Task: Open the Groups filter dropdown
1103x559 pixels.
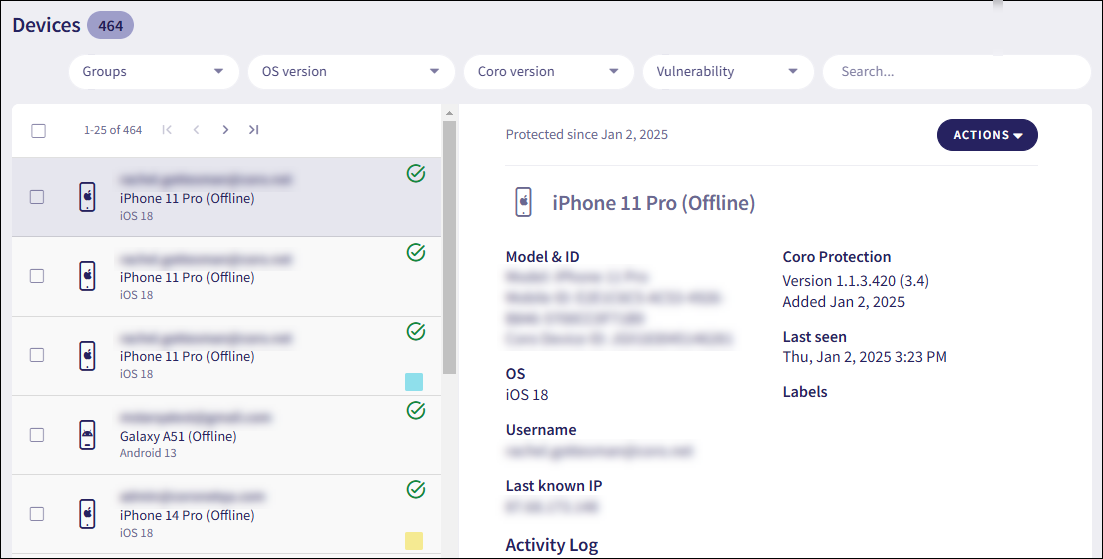Action: [x=153, y=72]
